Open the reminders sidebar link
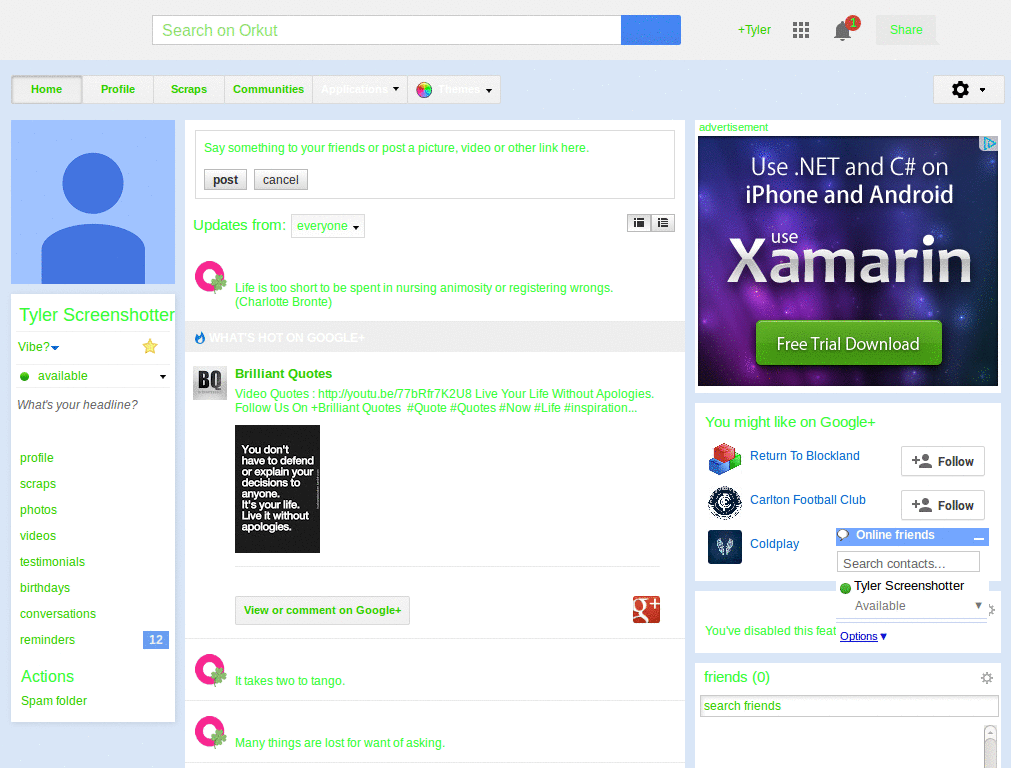This screenshot has width=1024, height=768. 48,640
